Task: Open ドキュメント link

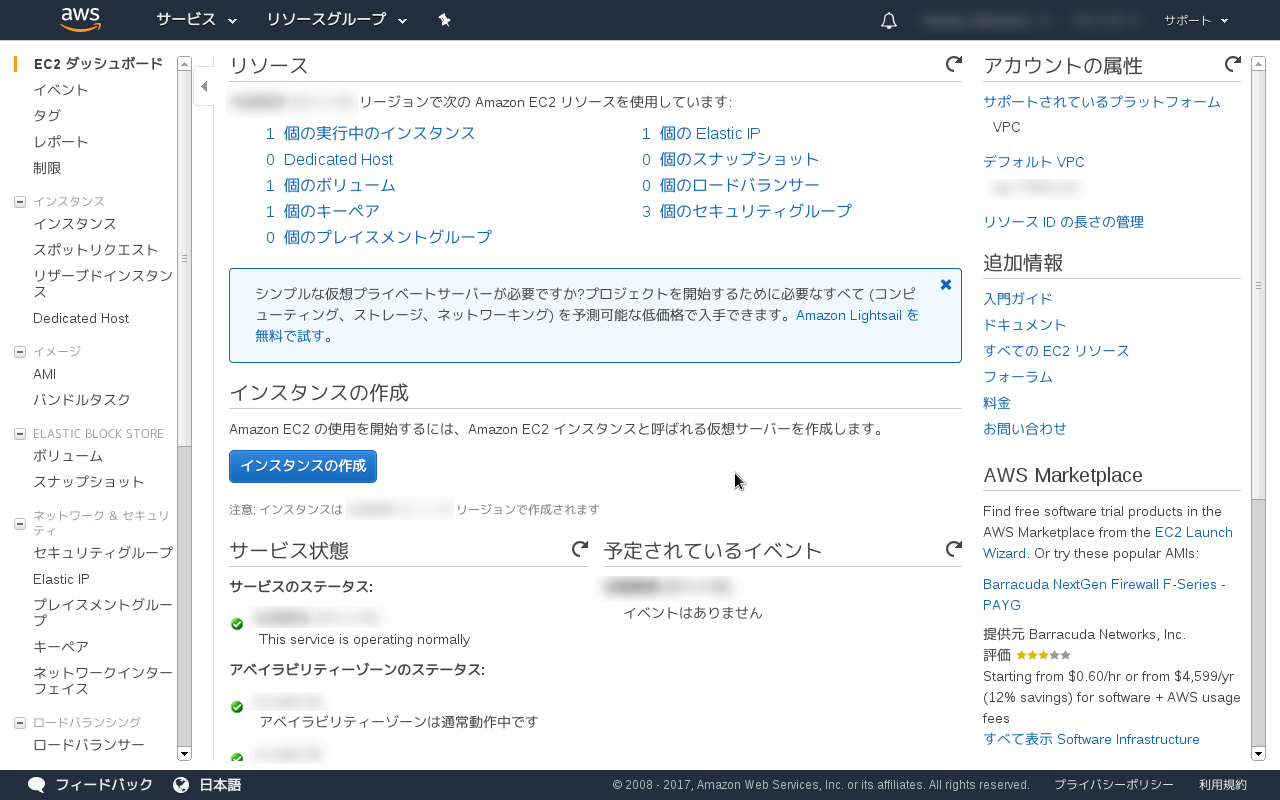Action: [1025, 325]
